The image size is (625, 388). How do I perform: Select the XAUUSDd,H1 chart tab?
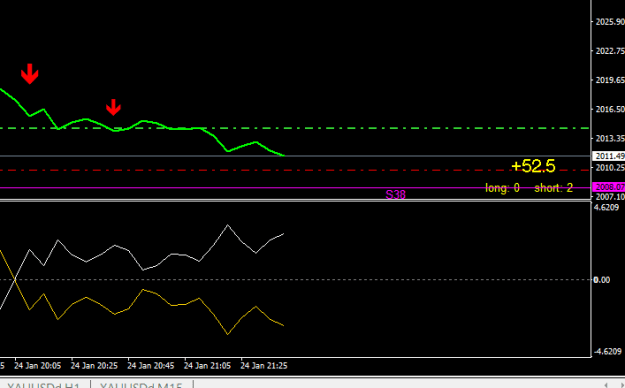coord(44,386)
